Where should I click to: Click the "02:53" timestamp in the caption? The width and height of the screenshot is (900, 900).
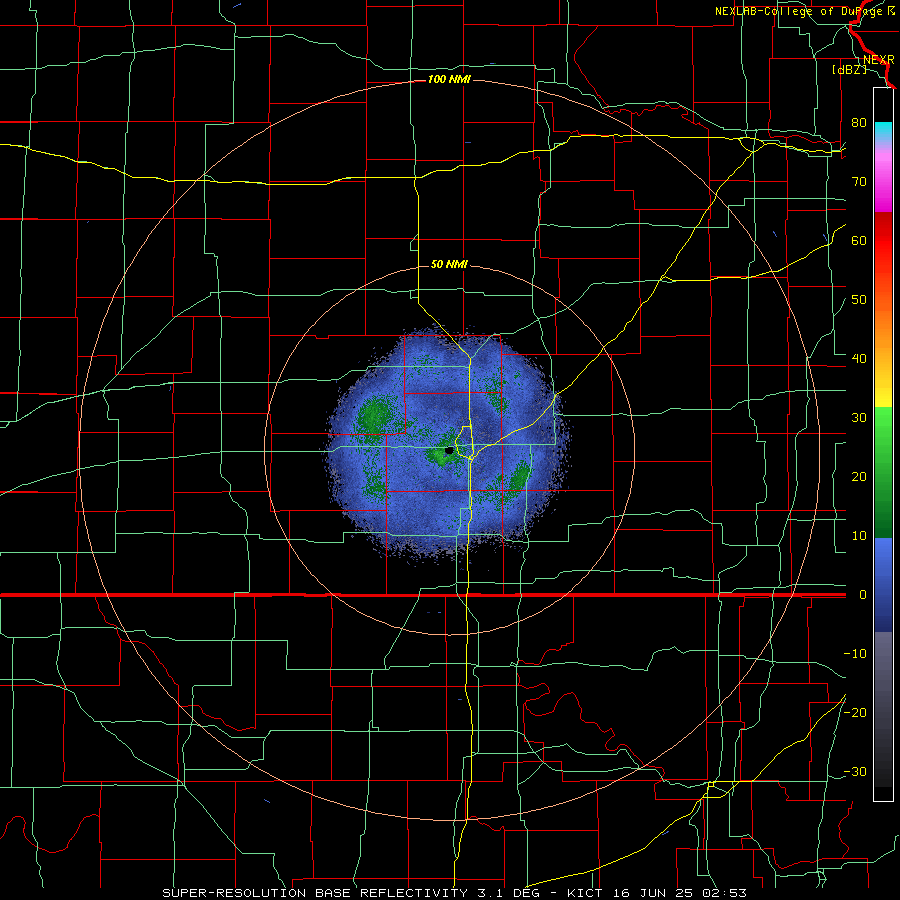(x=723, y=893)
